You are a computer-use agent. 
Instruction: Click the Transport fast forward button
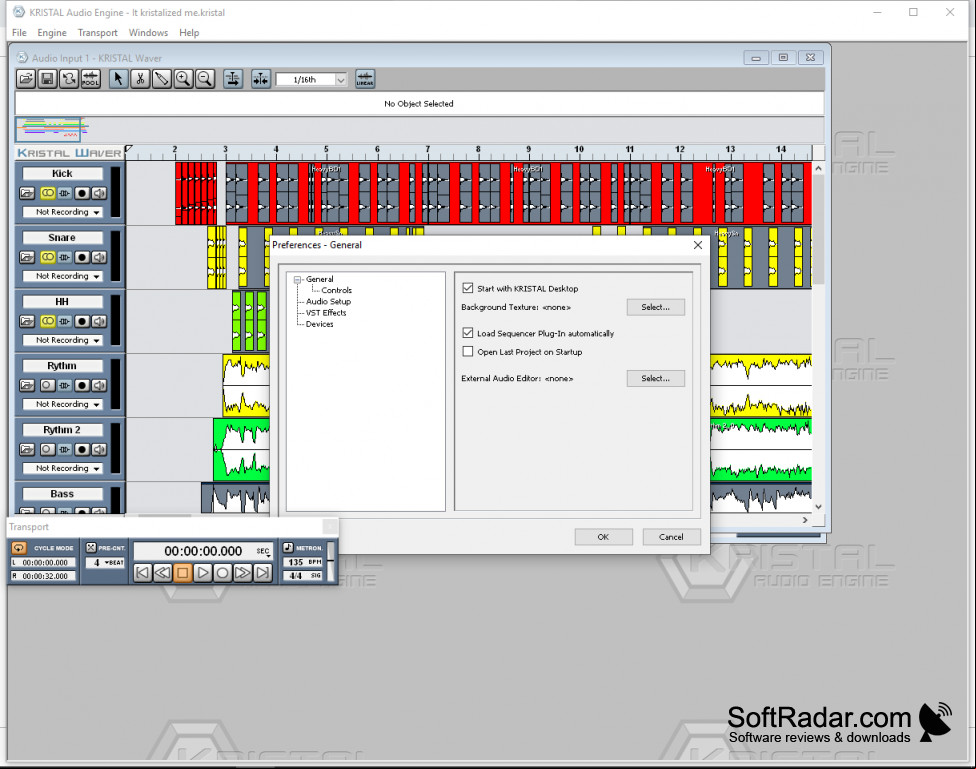pyautogui.click(x=243, y=572)
